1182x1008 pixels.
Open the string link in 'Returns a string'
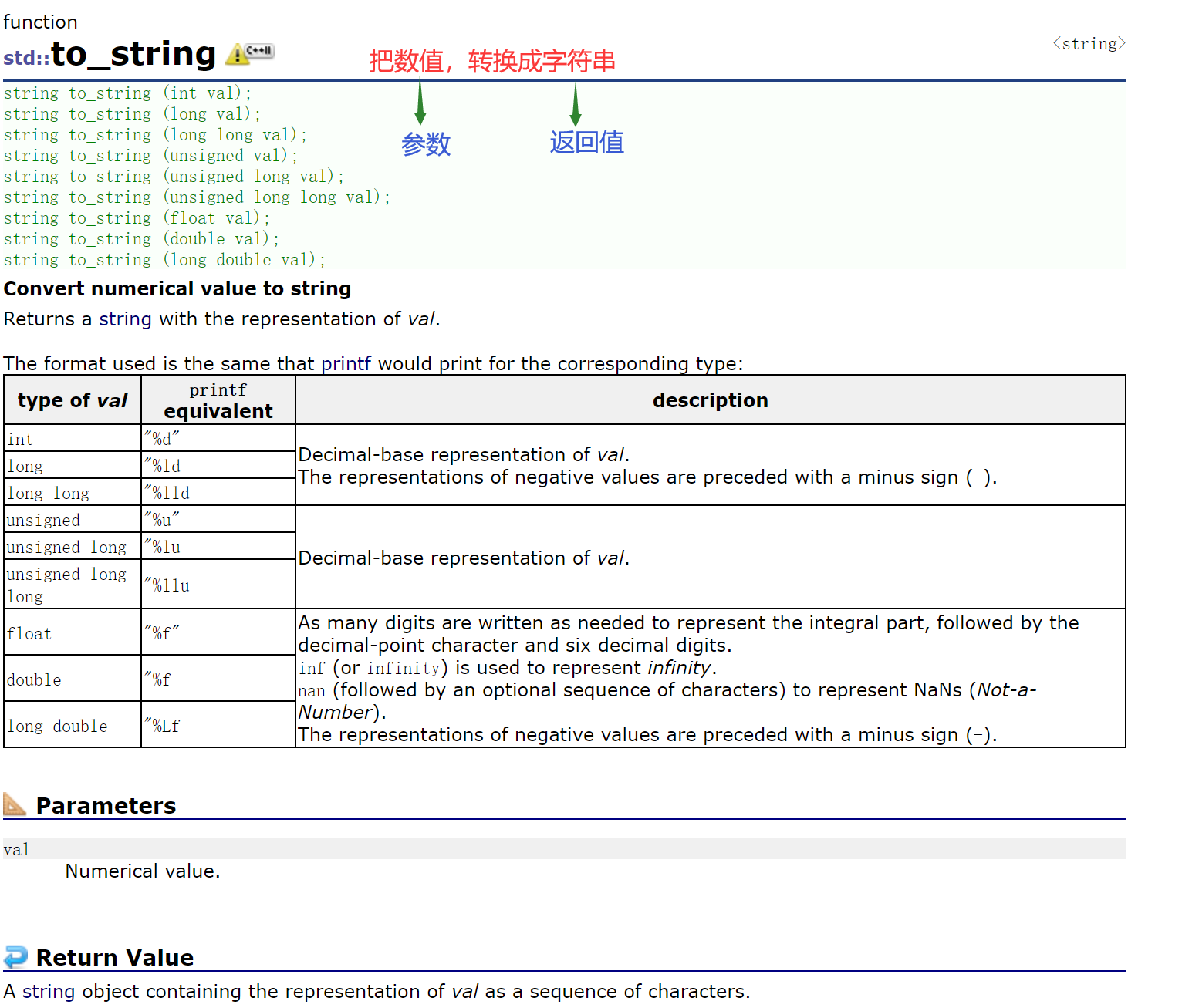[125, 319]
